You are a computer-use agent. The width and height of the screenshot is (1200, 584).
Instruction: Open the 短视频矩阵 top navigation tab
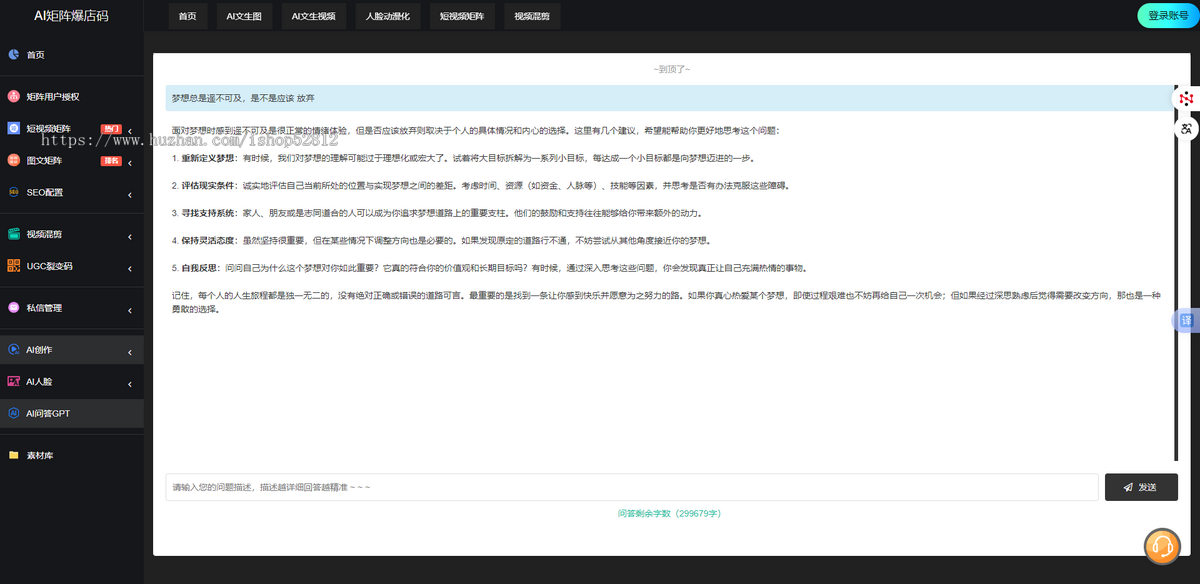pos(461,16)
